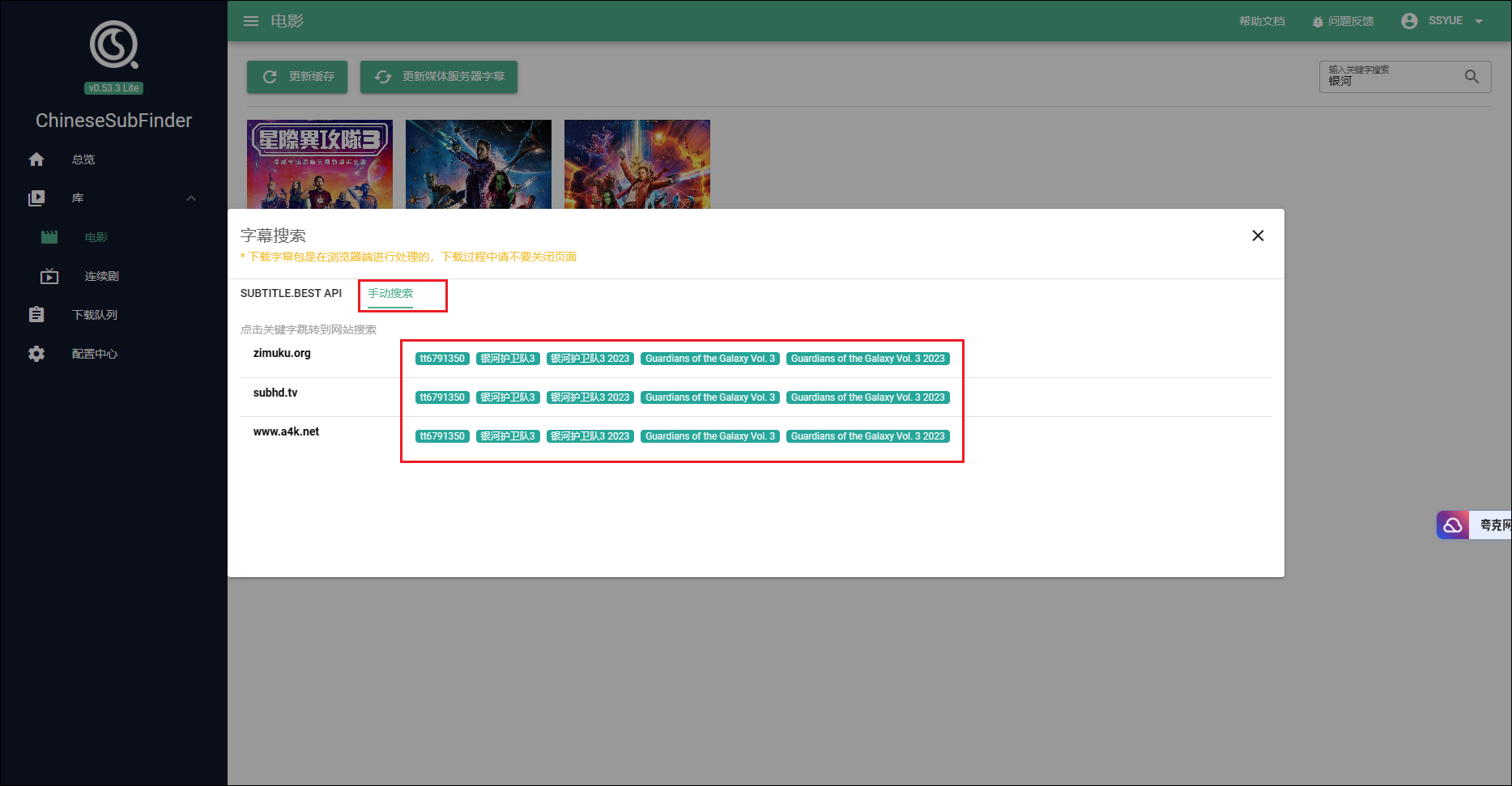Close the 字幕搜索 dialog
Viewport: 1512px width, 786px height.
1258,236
